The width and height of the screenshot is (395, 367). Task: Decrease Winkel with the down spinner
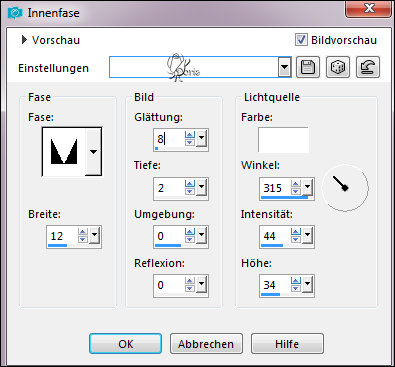pos(296,191)
